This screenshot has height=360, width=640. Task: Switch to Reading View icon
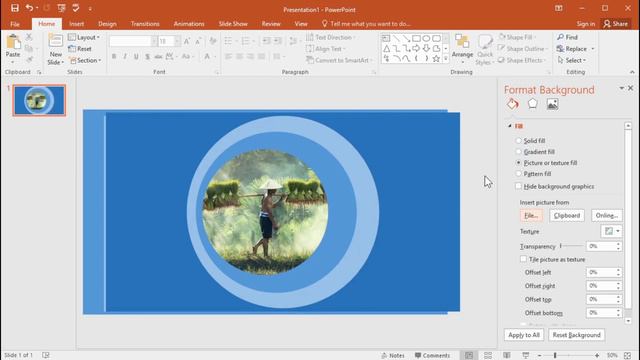507,356
